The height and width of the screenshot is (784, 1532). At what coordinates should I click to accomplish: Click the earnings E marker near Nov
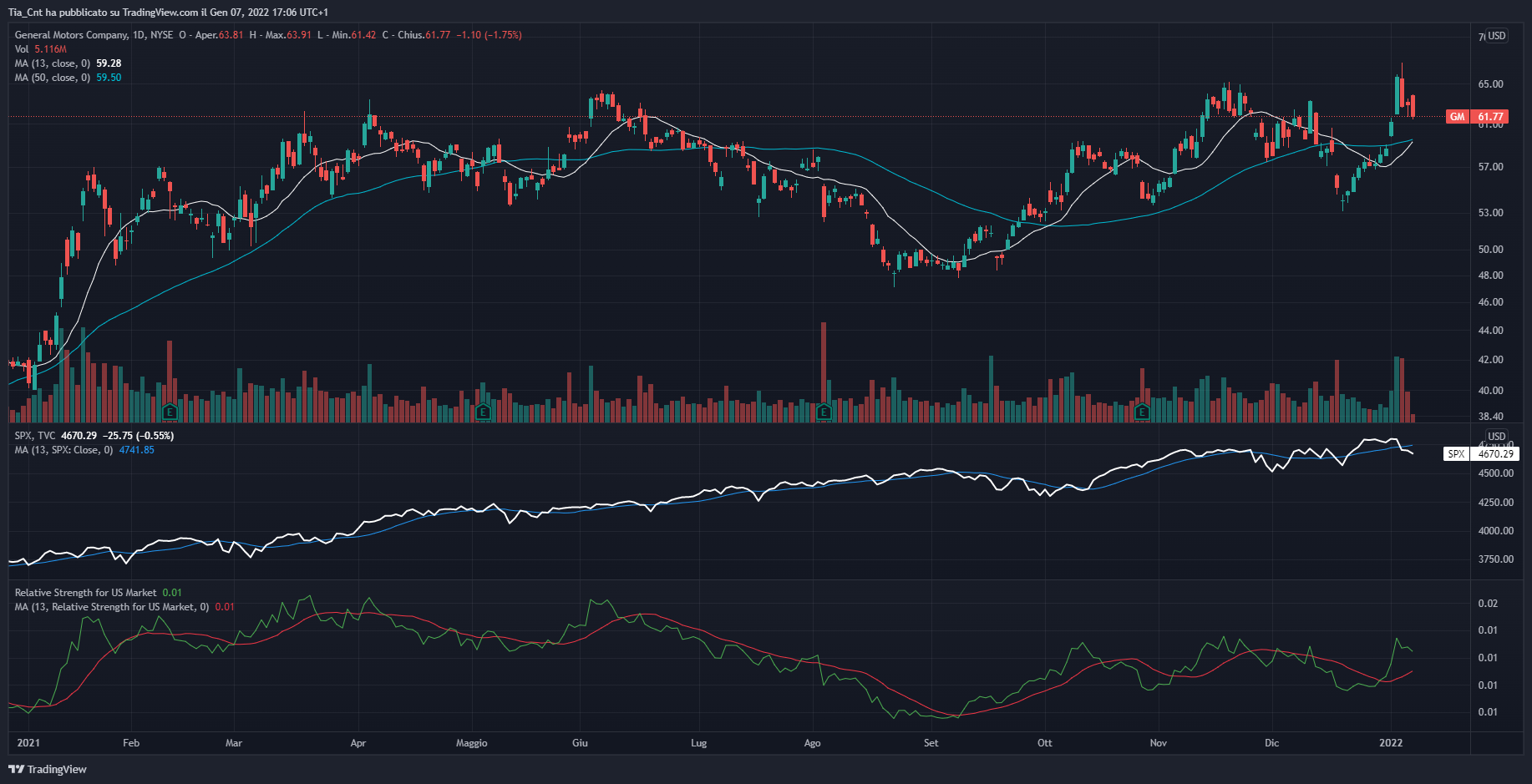(1142, 412)
